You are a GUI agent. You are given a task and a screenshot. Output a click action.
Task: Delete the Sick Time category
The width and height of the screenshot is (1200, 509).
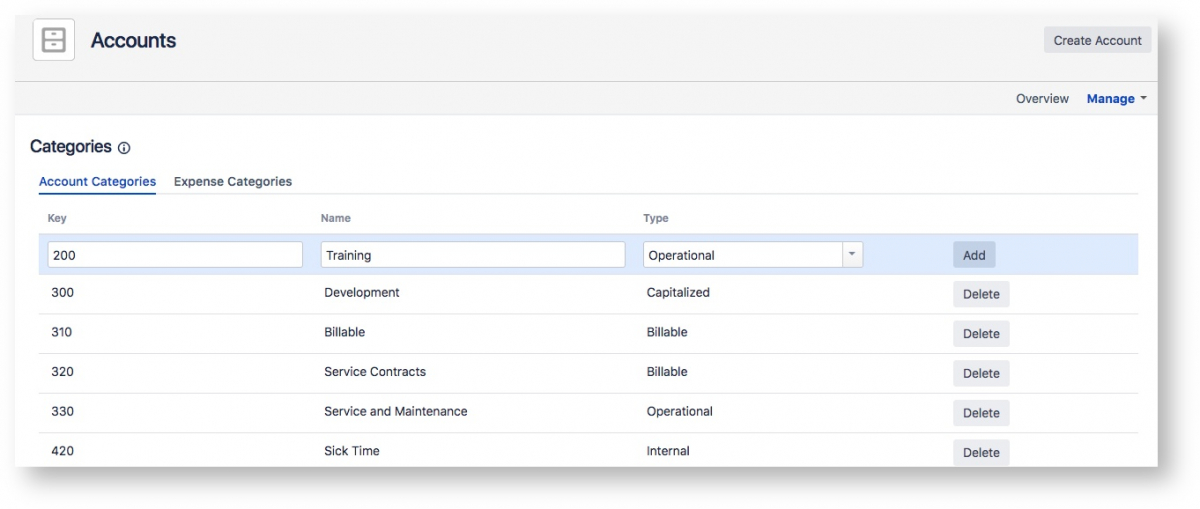click(981, 452)
